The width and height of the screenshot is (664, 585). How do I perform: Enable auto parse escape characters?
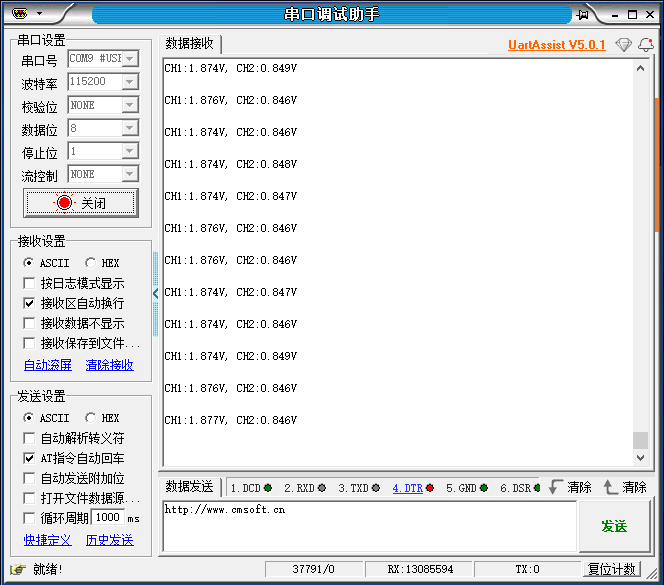pyautogui.click(x=29, y=438)
